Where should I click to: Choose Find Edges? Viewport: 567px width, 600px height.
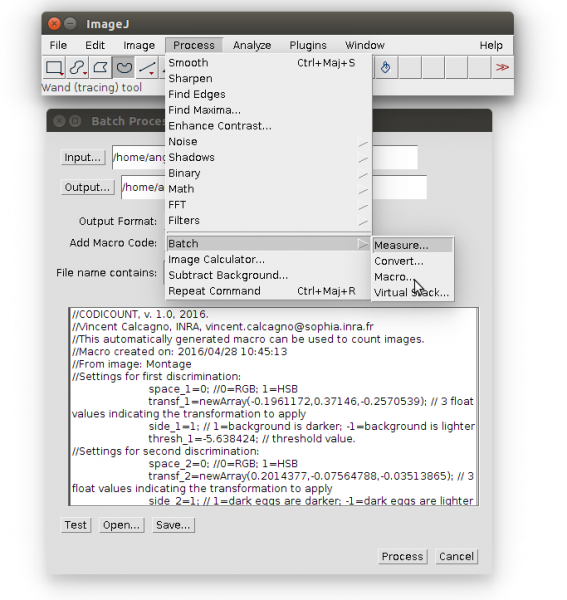pos(268,94)
